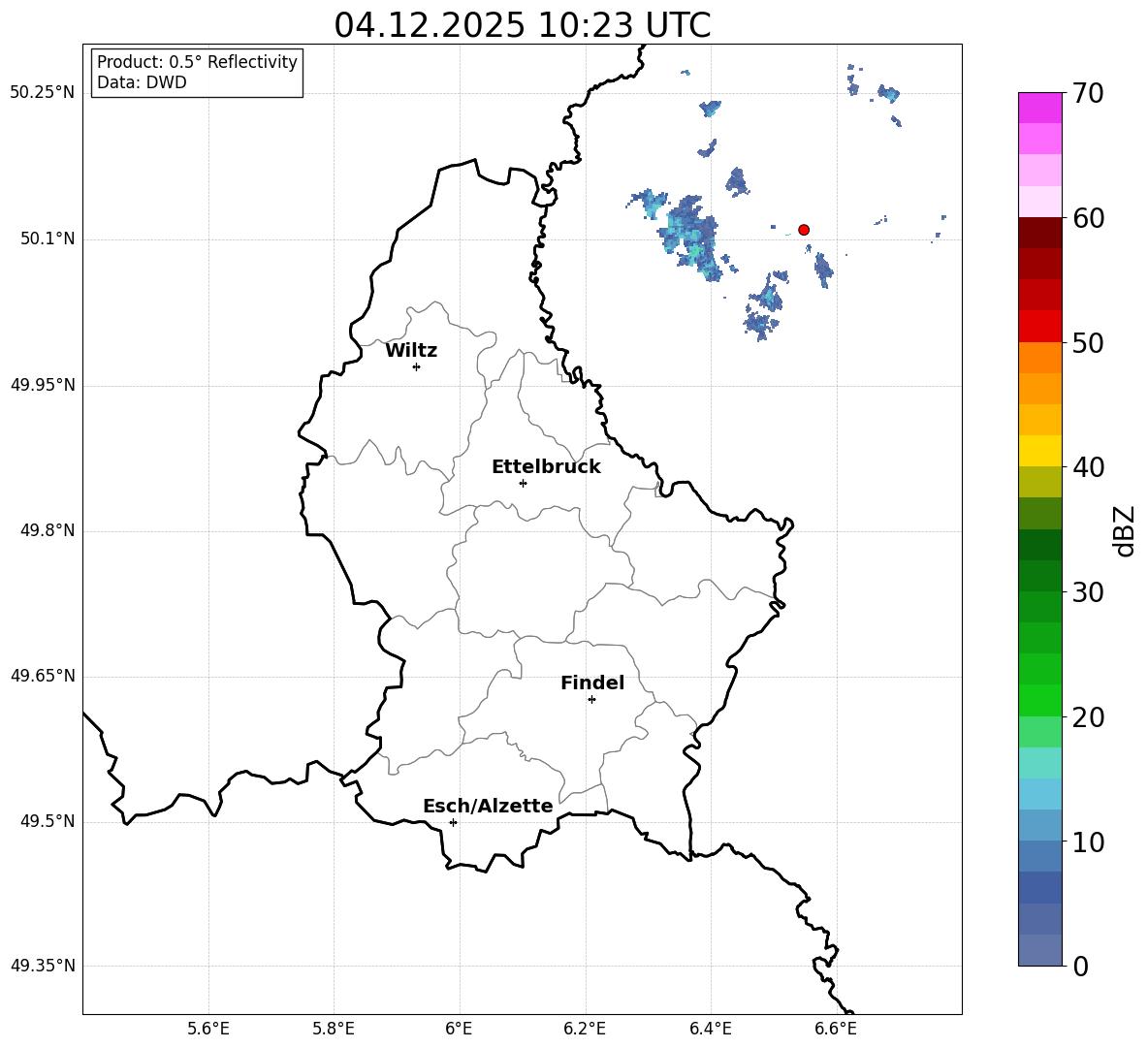Click the yellow colorbar segment above 40

[x=1040, y=451]
